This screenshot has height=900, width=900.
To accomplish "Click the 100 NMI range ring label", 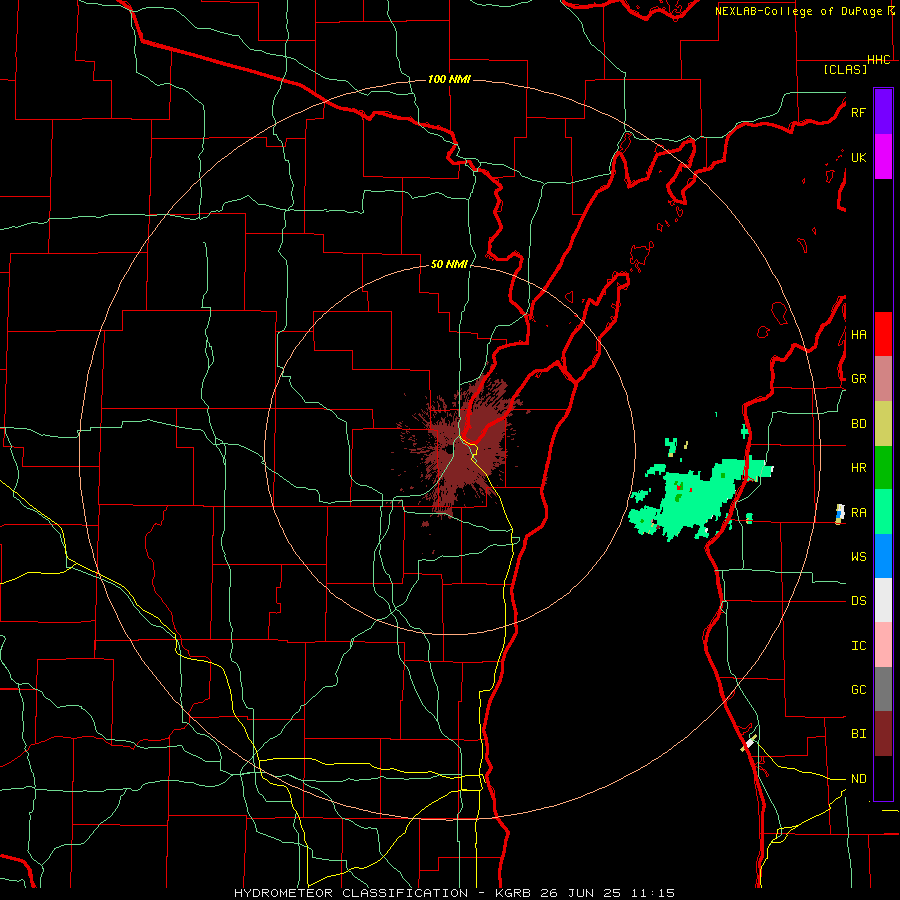I will (x=449, y=79).
